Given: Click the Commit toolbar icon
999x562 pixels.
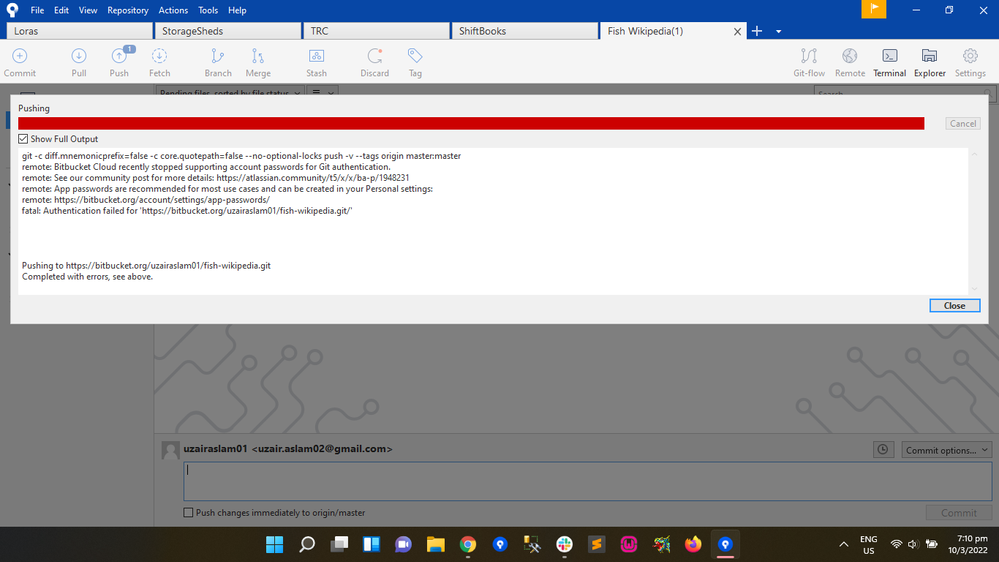Looking at the screenshot, I should coord(20,62).
